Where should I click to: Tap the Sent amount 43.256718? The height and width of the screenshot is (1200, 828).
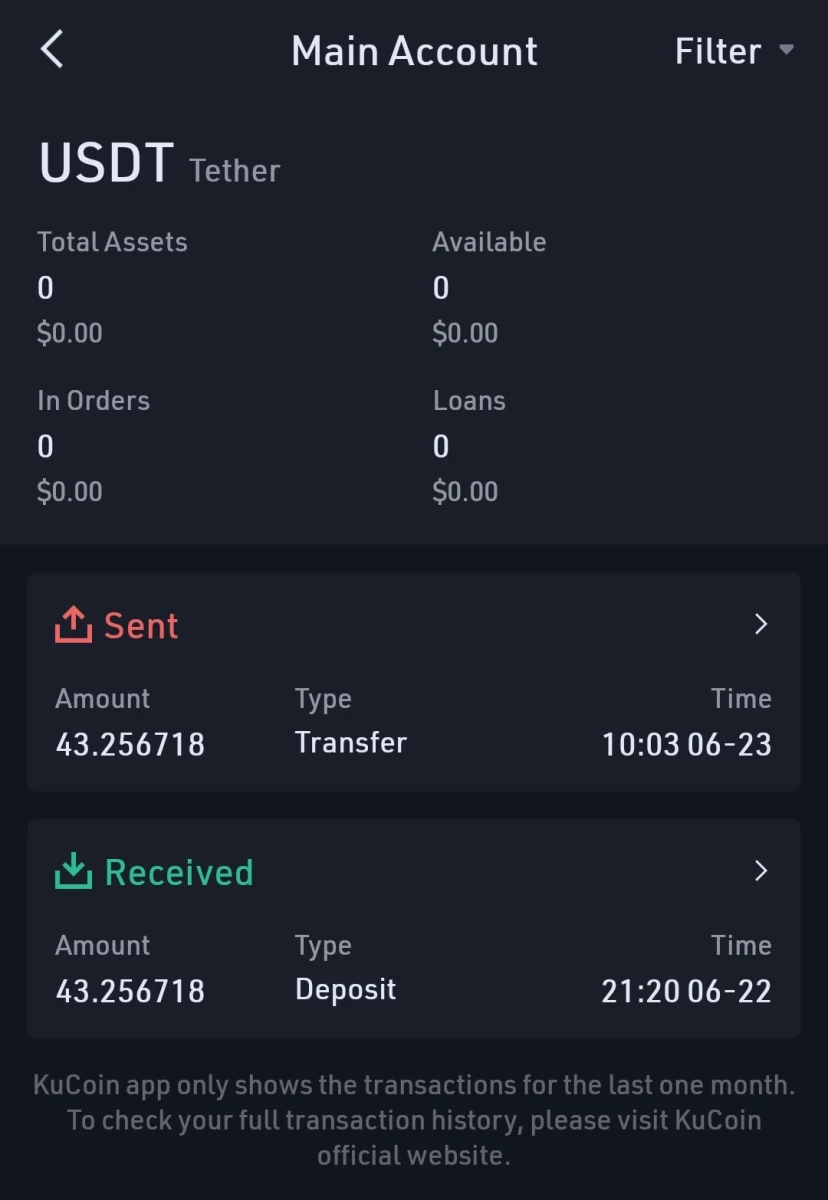coord(130,744)
